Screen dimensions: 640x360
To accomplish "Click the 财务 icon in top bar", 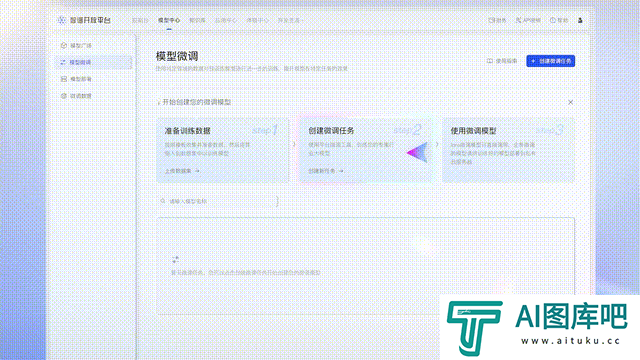I will [x=491, y=20].
